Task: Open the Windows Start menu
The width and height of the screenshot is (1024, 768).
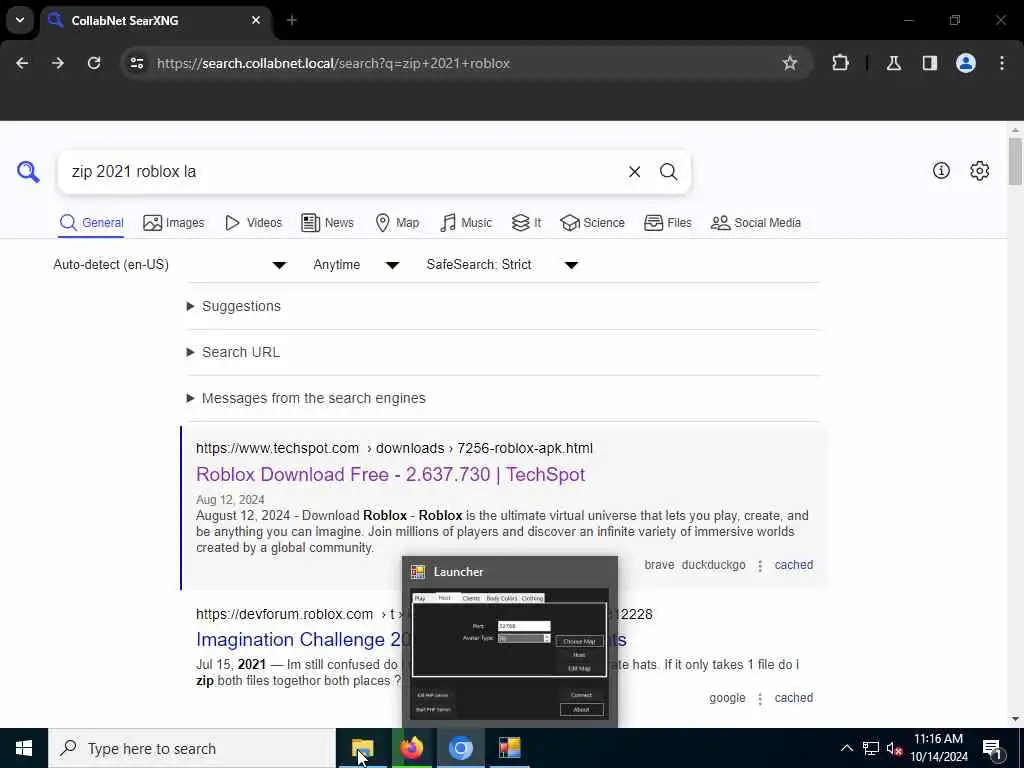Action: pos(24,748)
